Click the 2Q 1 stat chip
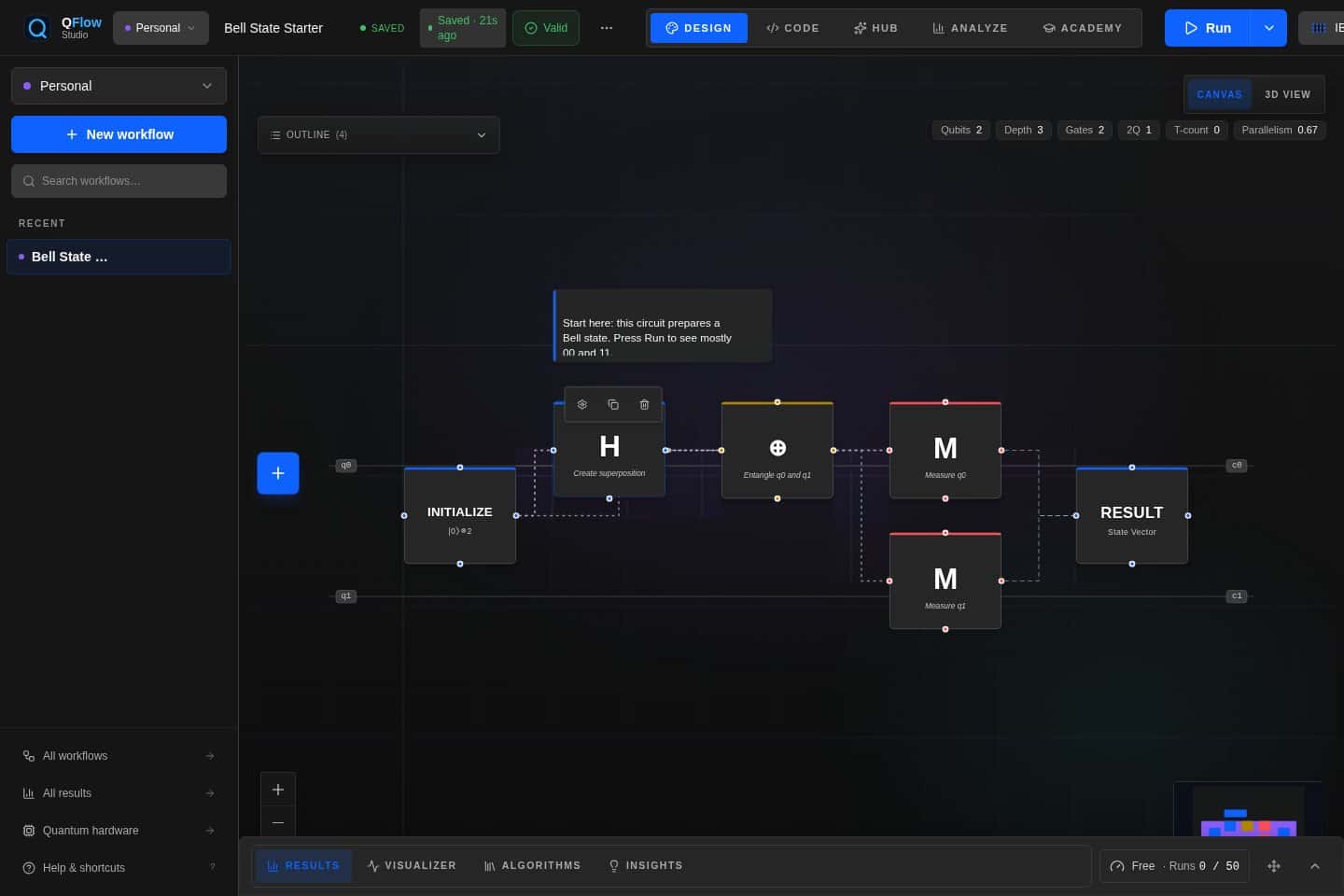This screenshot has width=1344, height=896. pyautogui.click(x=1139, y=130)
